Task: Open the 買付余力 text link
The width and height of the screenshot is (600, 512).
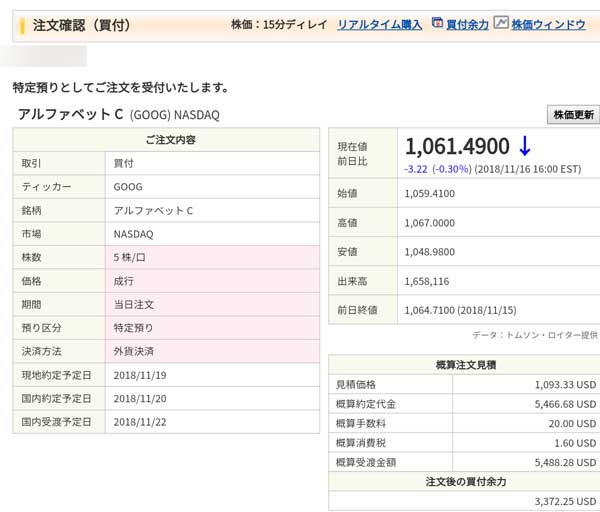Action: pyautogui.click(x=467, y=24)
